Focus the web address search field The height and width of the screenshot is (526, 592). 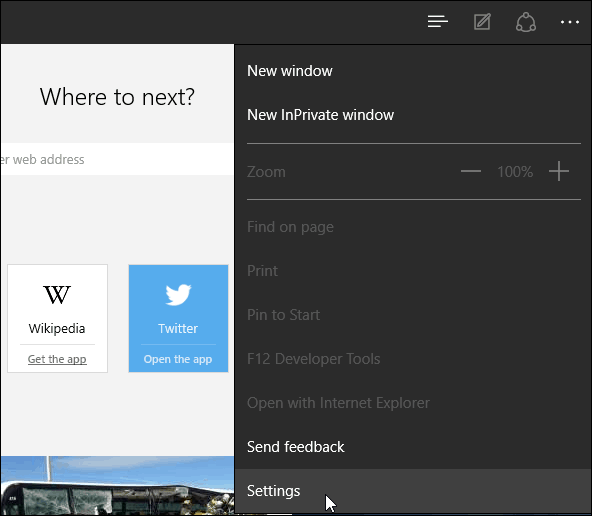point(117,159)
